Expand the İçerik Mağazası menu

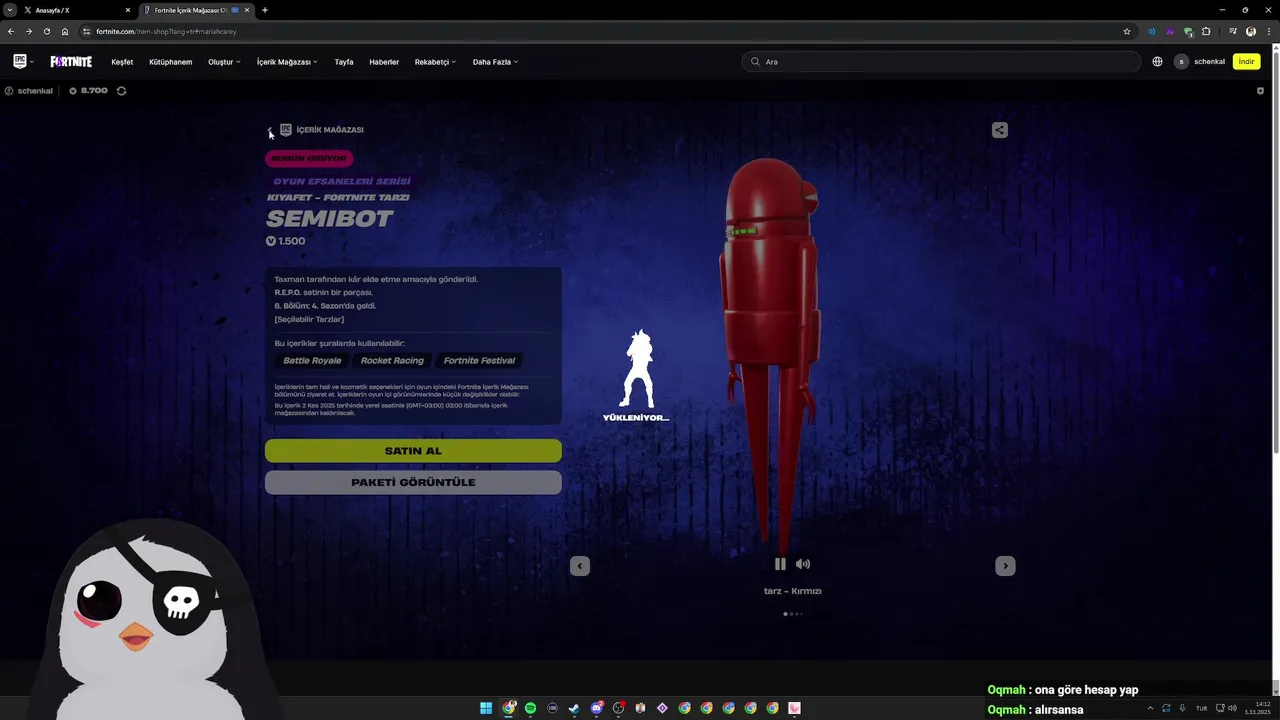point(315,62)
